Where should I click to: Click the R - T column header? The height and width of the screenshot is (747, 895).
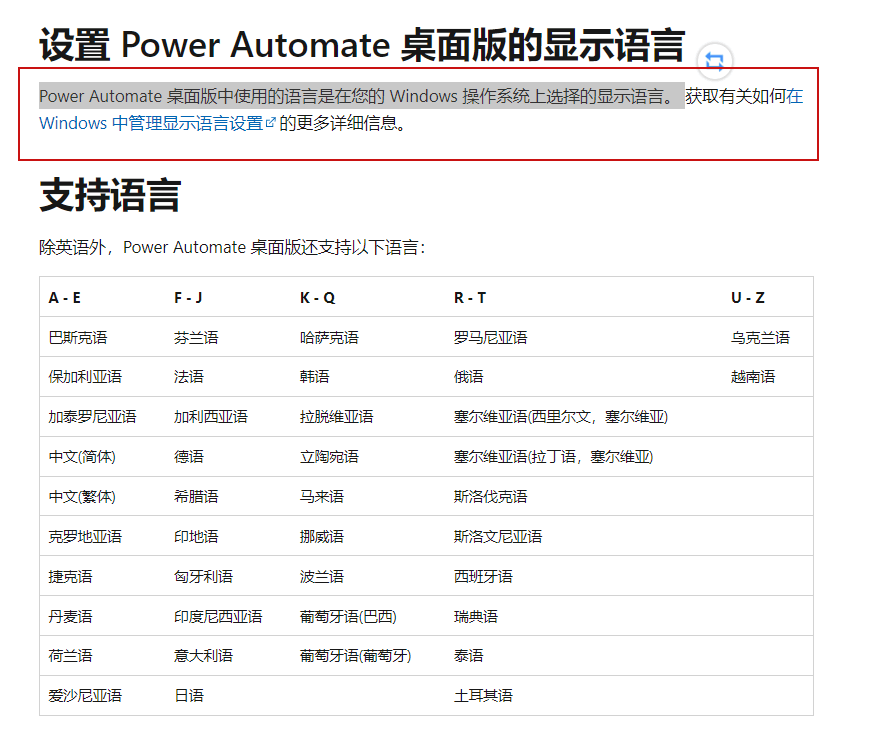coord(470,297)
